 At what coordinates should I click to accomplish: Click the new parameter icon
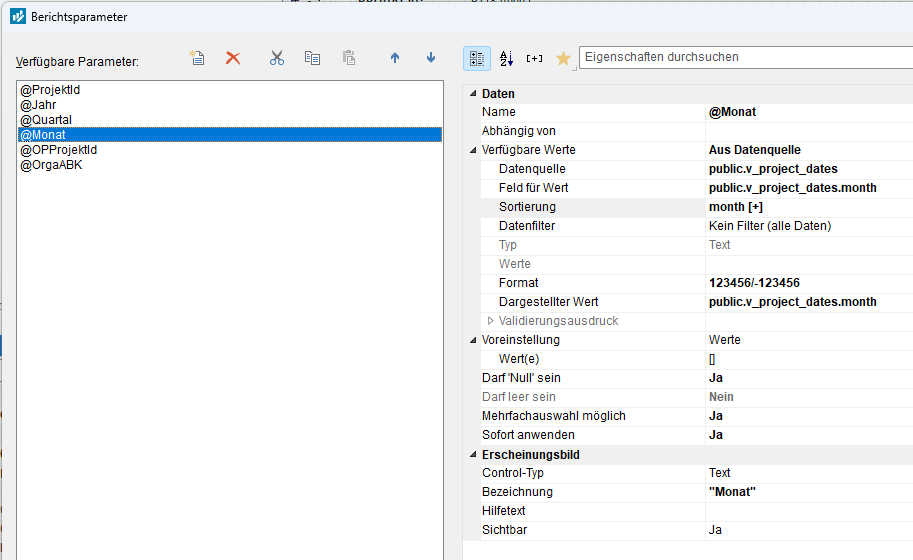(x=198, y=58)
